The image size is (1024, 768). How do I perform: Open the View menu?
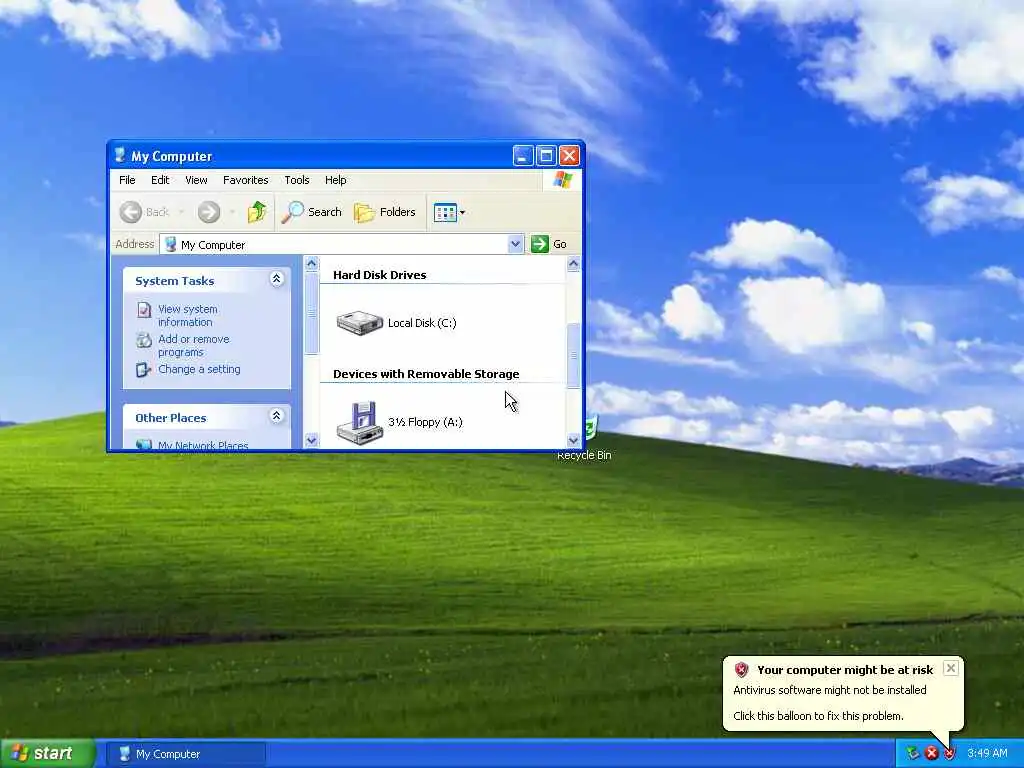196,180
